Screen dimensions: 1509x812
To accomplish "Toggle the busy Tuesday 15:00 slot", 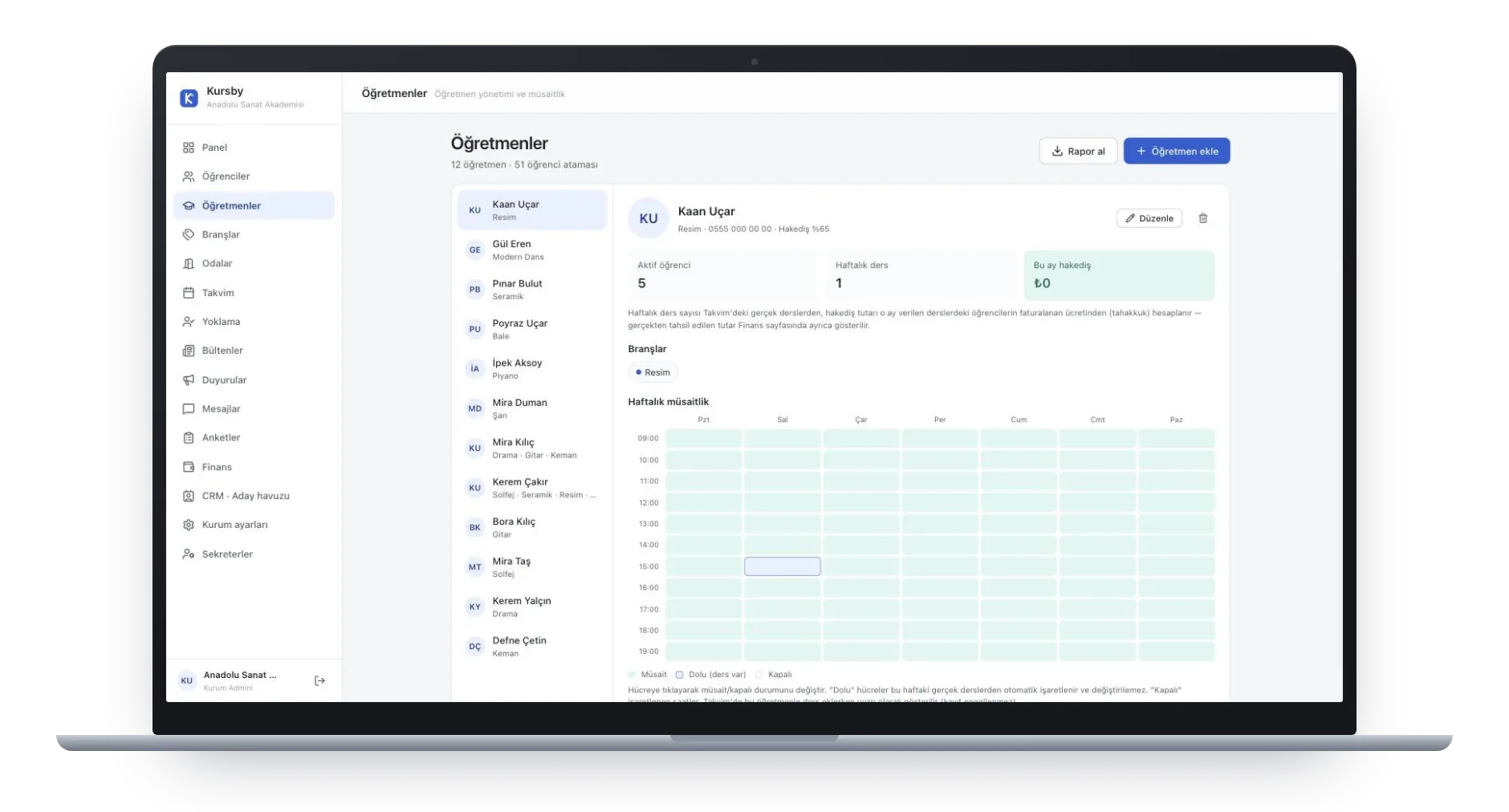I will pyautogui.click(x=782, y=566).
